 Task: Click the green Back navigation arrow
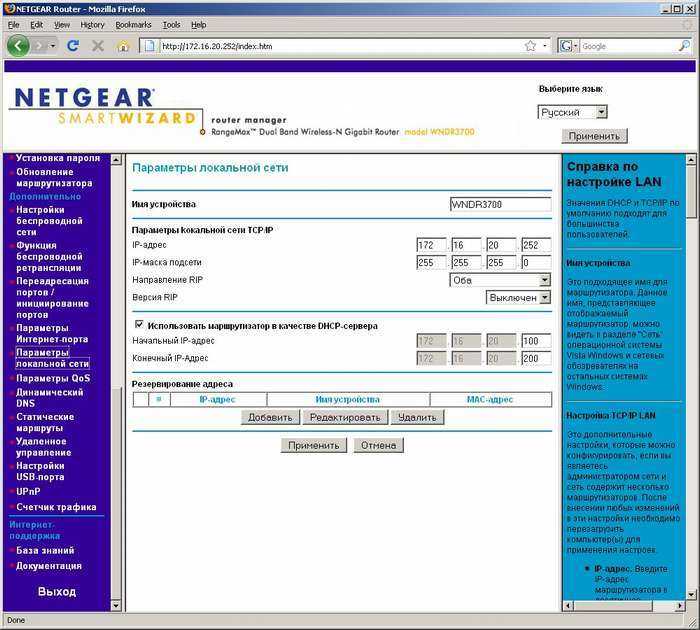(18, 46)
